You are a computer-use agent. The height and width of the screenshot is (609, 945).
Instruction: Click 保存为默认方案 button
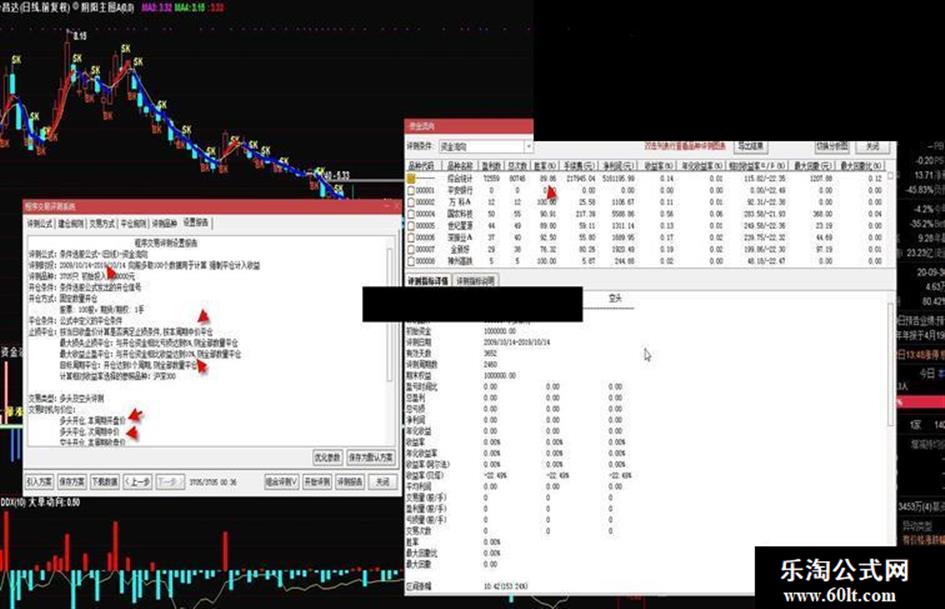[371, 457]
